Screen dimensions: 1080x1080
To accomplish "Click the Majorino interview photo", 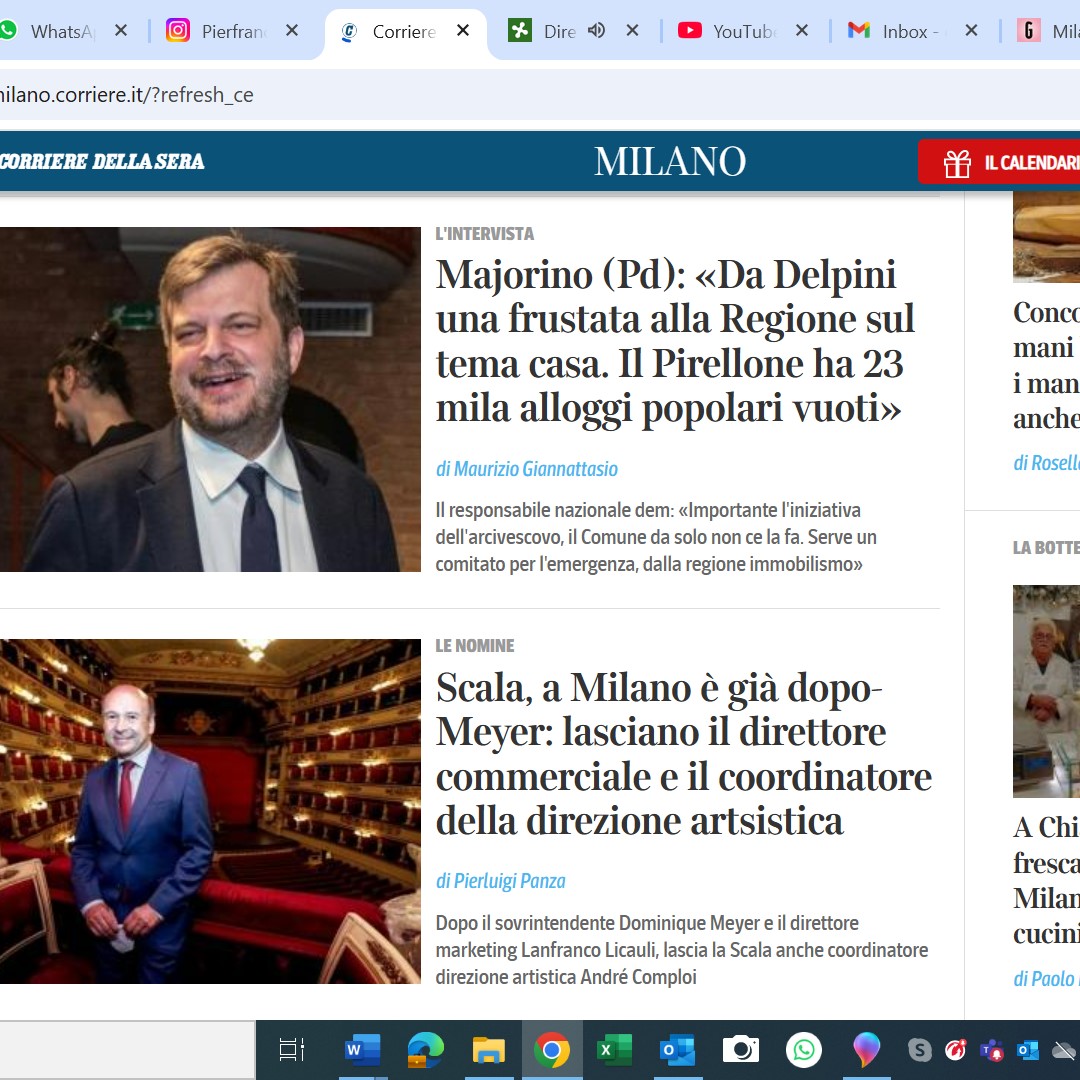I will point(210,399).
